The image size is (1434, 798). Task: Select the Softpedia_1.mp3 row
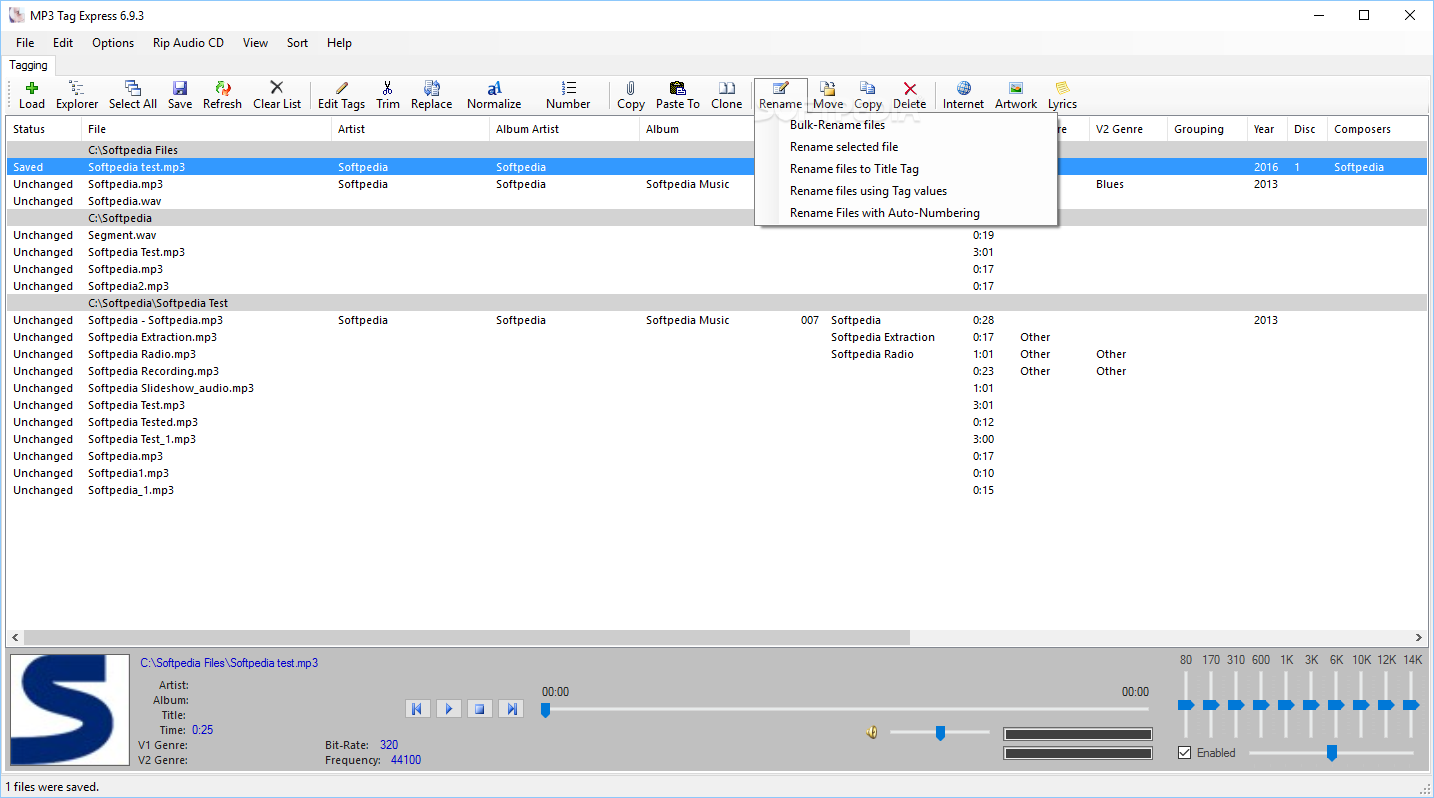[717, 490]
